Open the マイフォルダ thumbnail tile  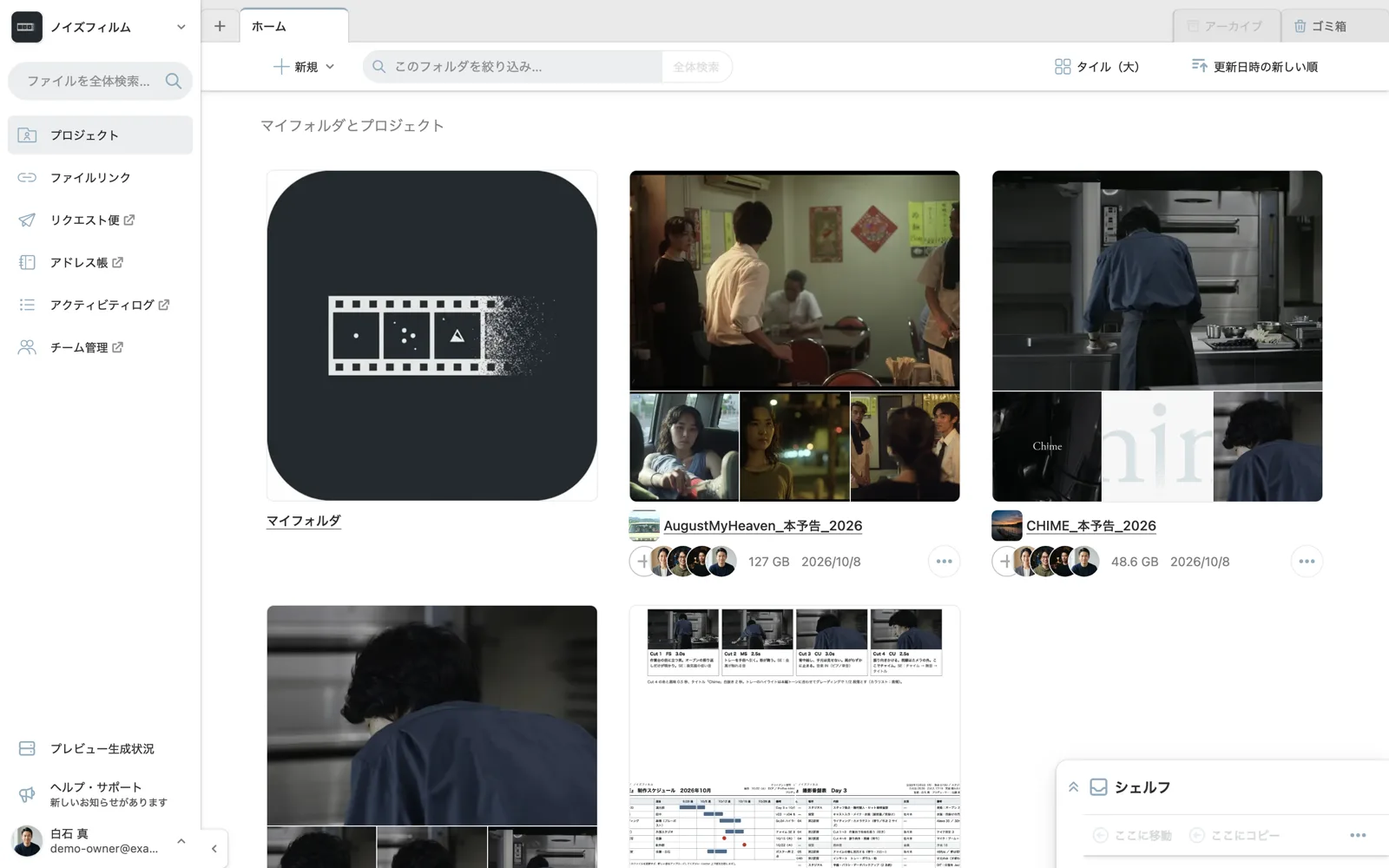point(431,336)
